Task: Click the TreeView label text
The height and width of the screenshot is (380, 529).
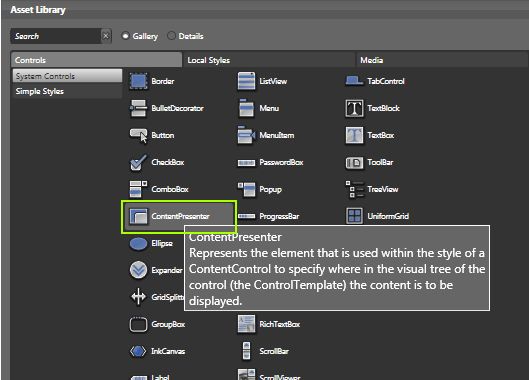Action: [383, 189]
